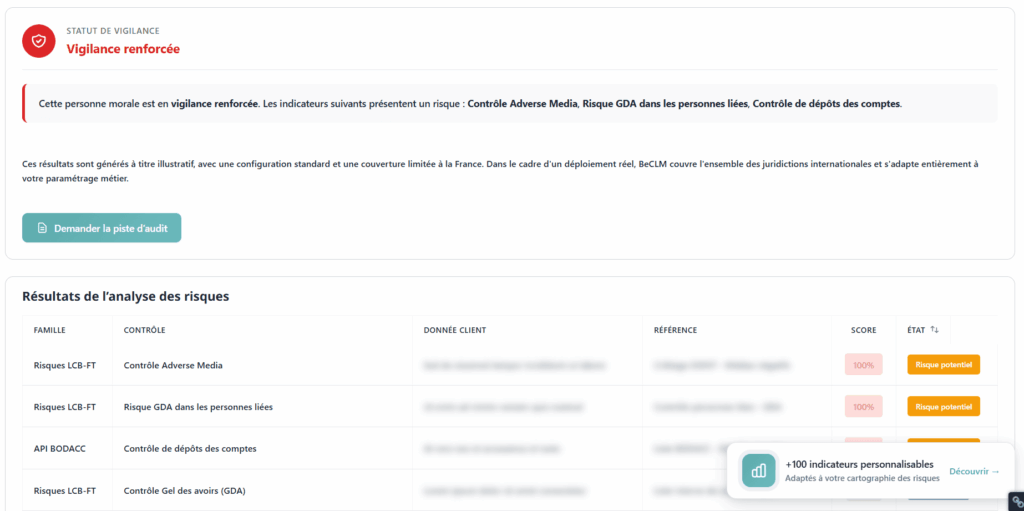Click the 100% score for Risque GDA row
This screenshot has width=1024, height=511.
[863, 407]
